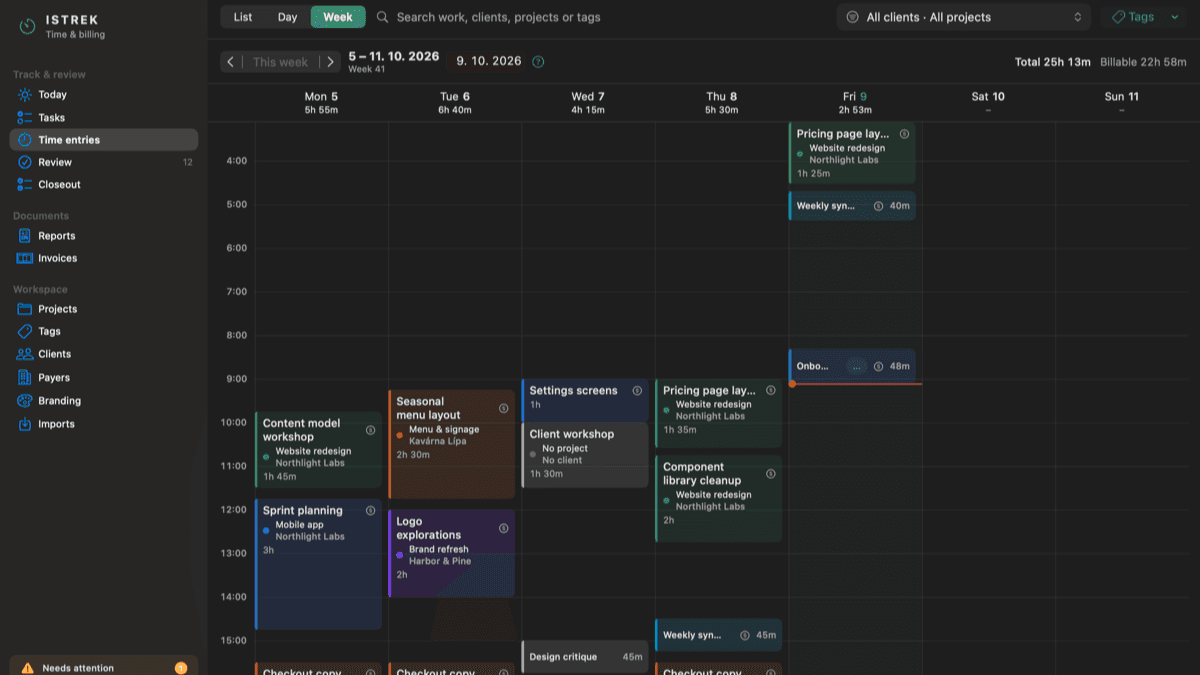Click the This week button
1200x675 pixels.
pyautogui.click(x=281, y=62)
